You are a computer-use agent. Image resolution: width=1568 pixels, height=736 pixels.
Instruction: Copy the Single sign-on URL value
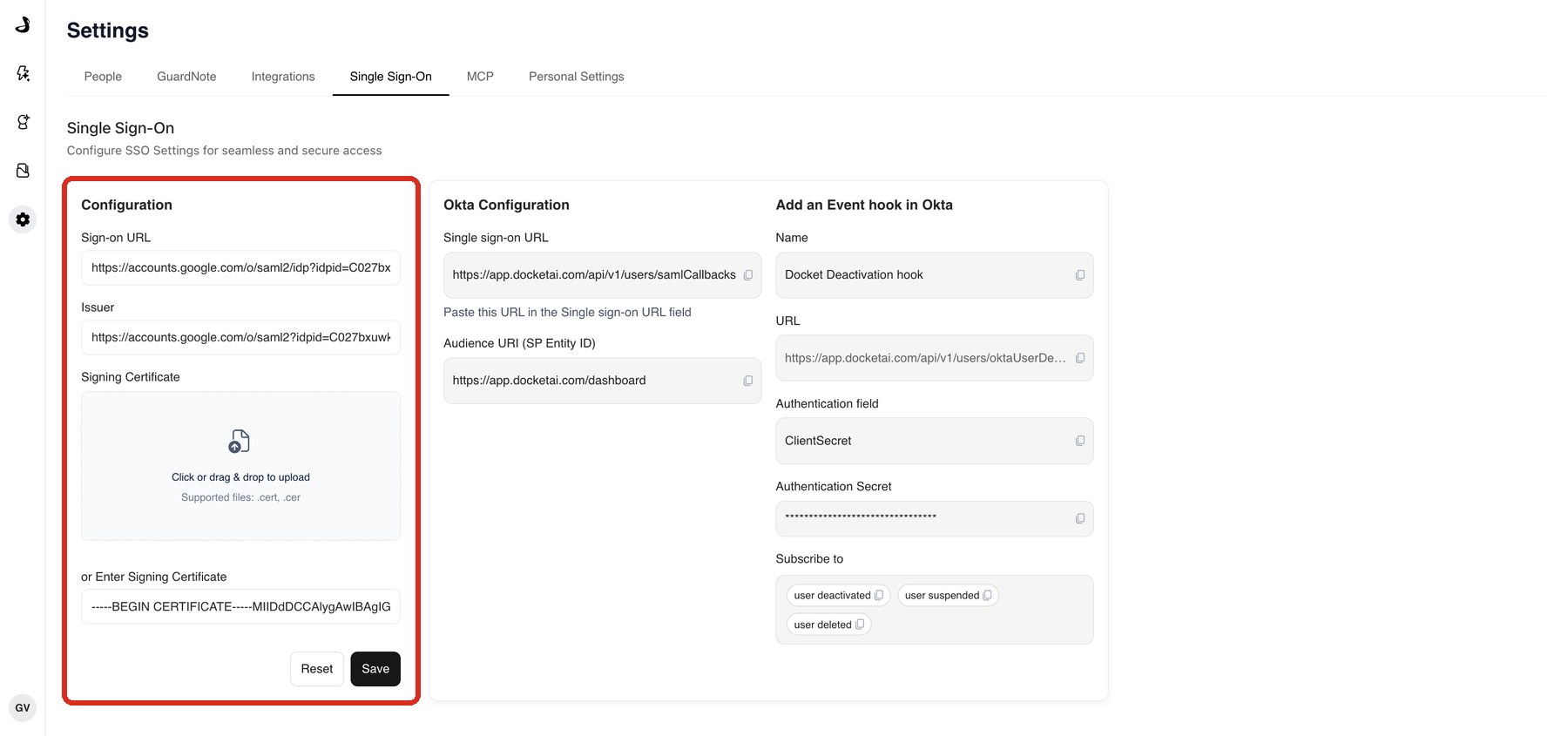[x=747, y=275]
